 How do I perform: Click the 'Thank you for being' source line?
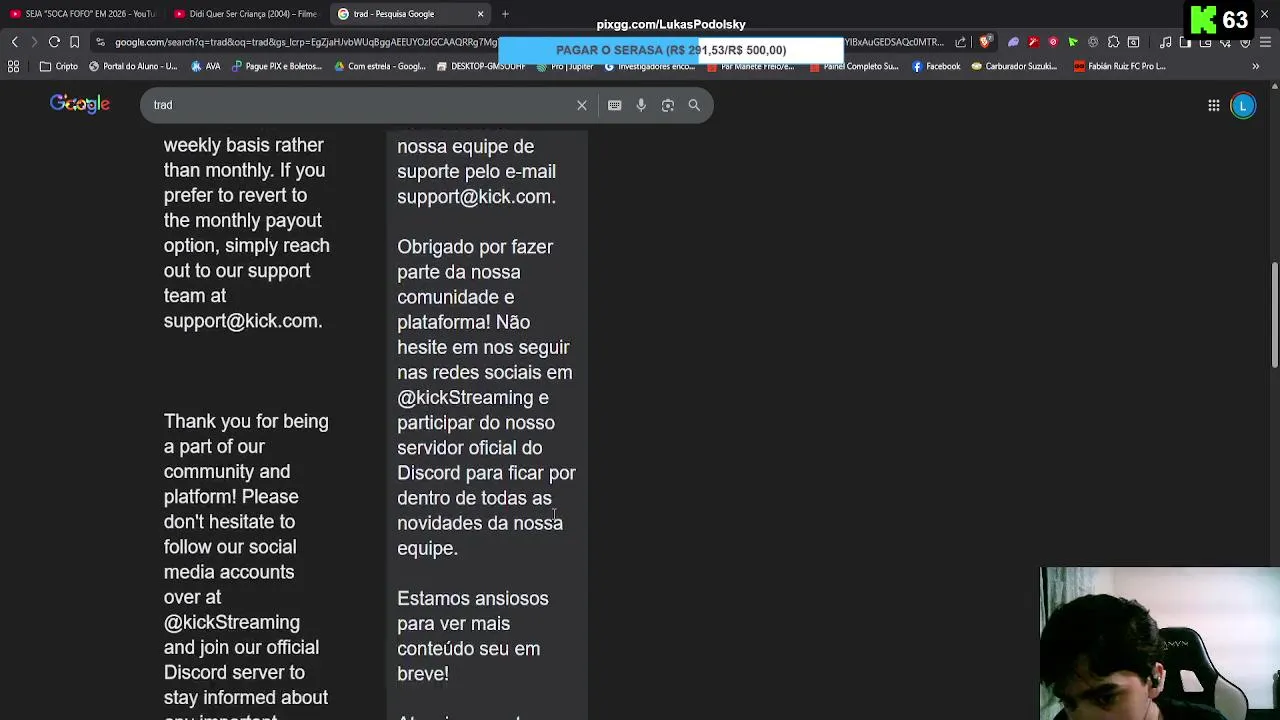[246, 421]
